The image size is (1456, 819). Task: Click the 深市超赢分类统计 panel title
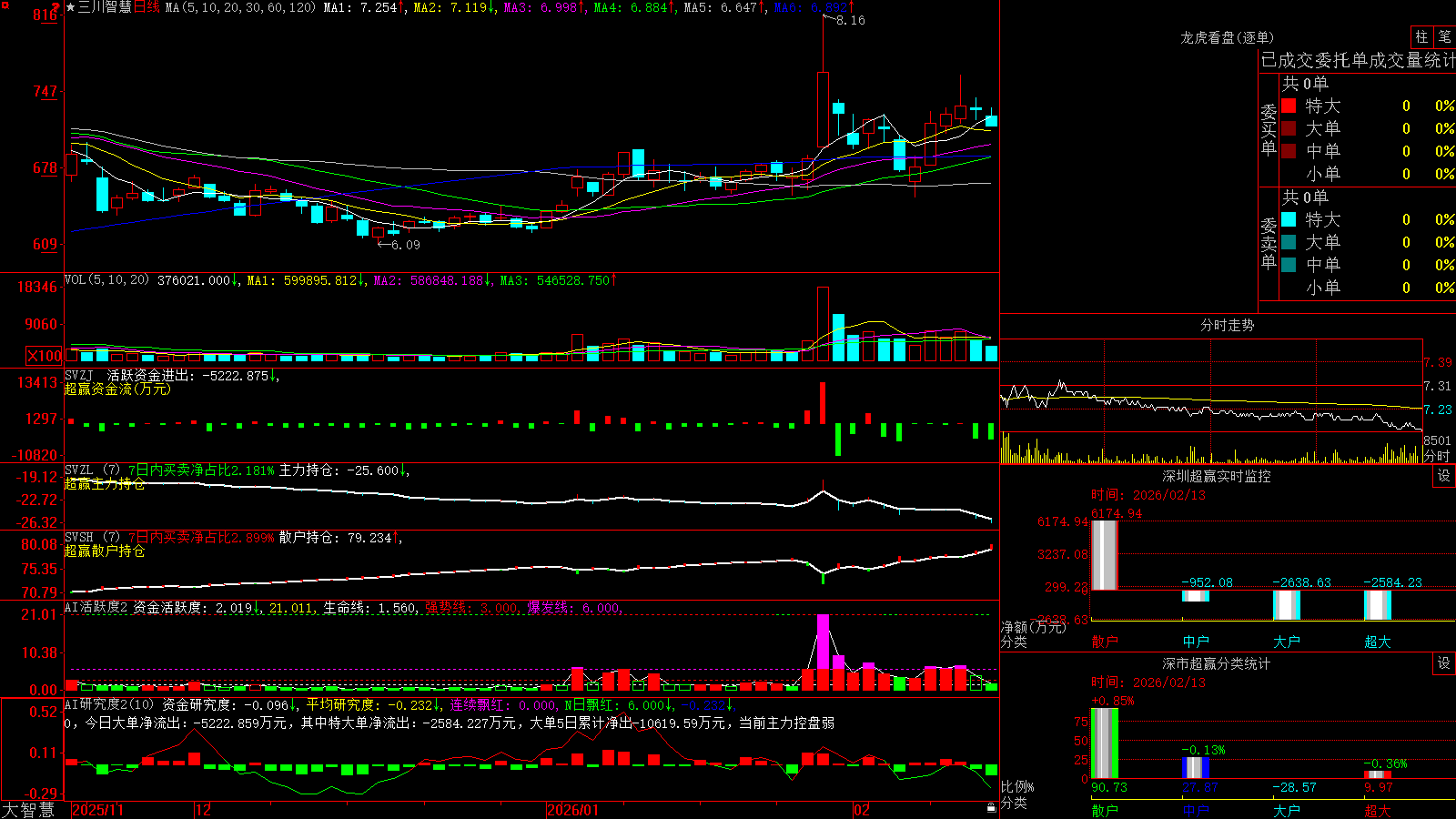(1216, 663)
